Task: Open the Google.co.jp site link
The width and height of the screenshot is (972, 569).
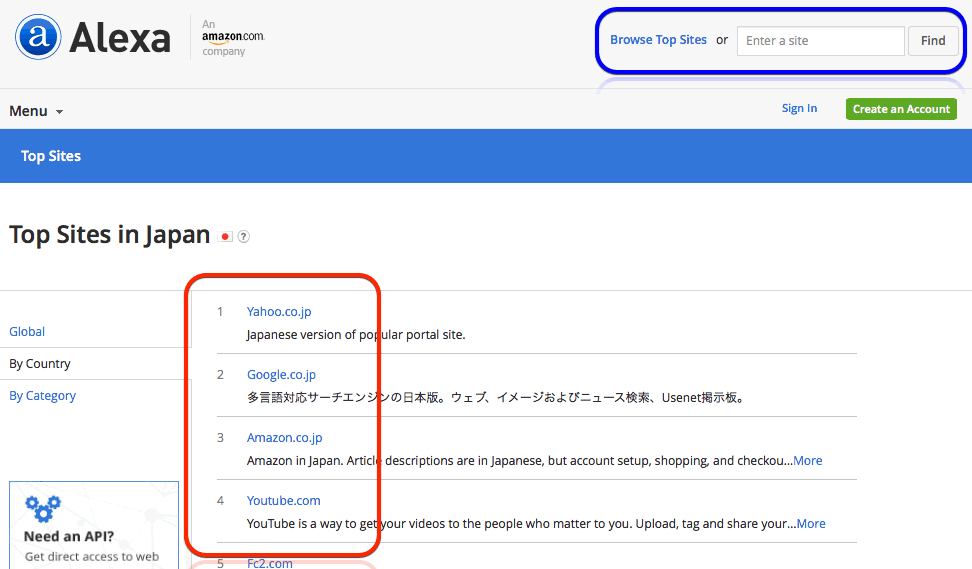Action: 281,375
